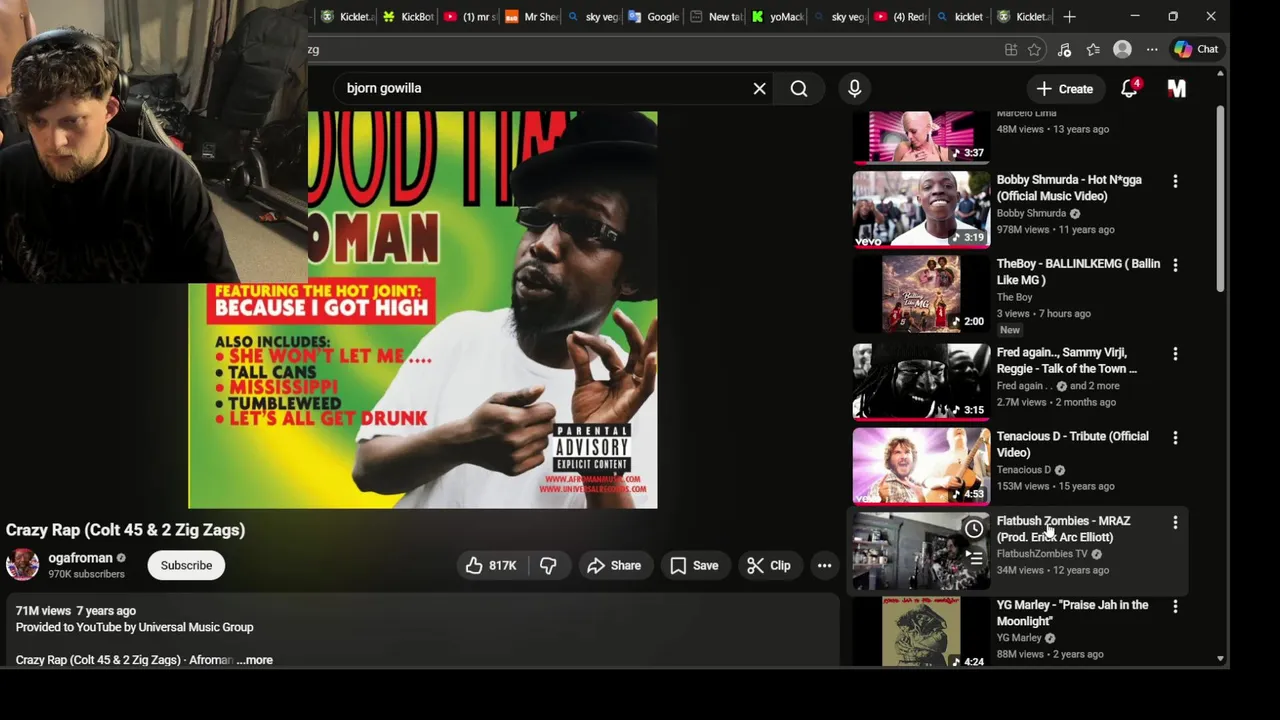This screenshot has width=1280, height=720.
Task: Click Provided to YouTube by Universal Music Group
Action: tap(134, 627)
